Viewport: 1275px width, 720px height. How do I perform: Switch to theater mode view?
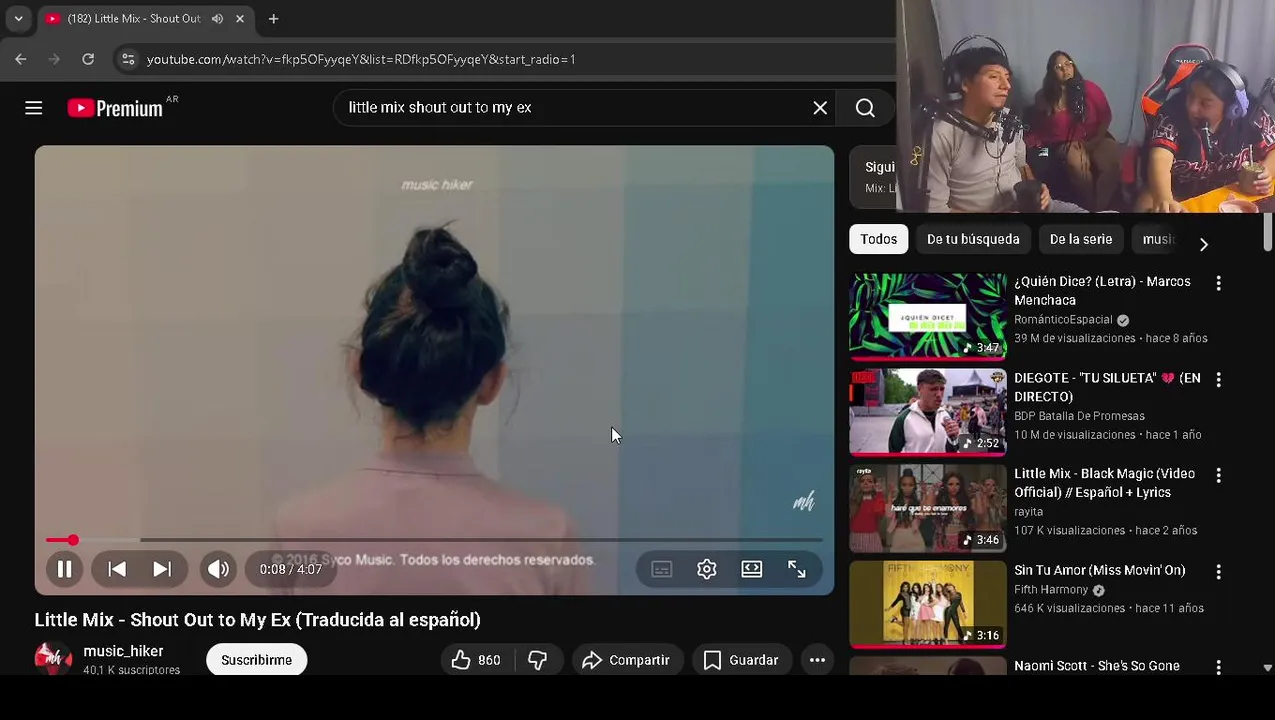coord(752,569)
